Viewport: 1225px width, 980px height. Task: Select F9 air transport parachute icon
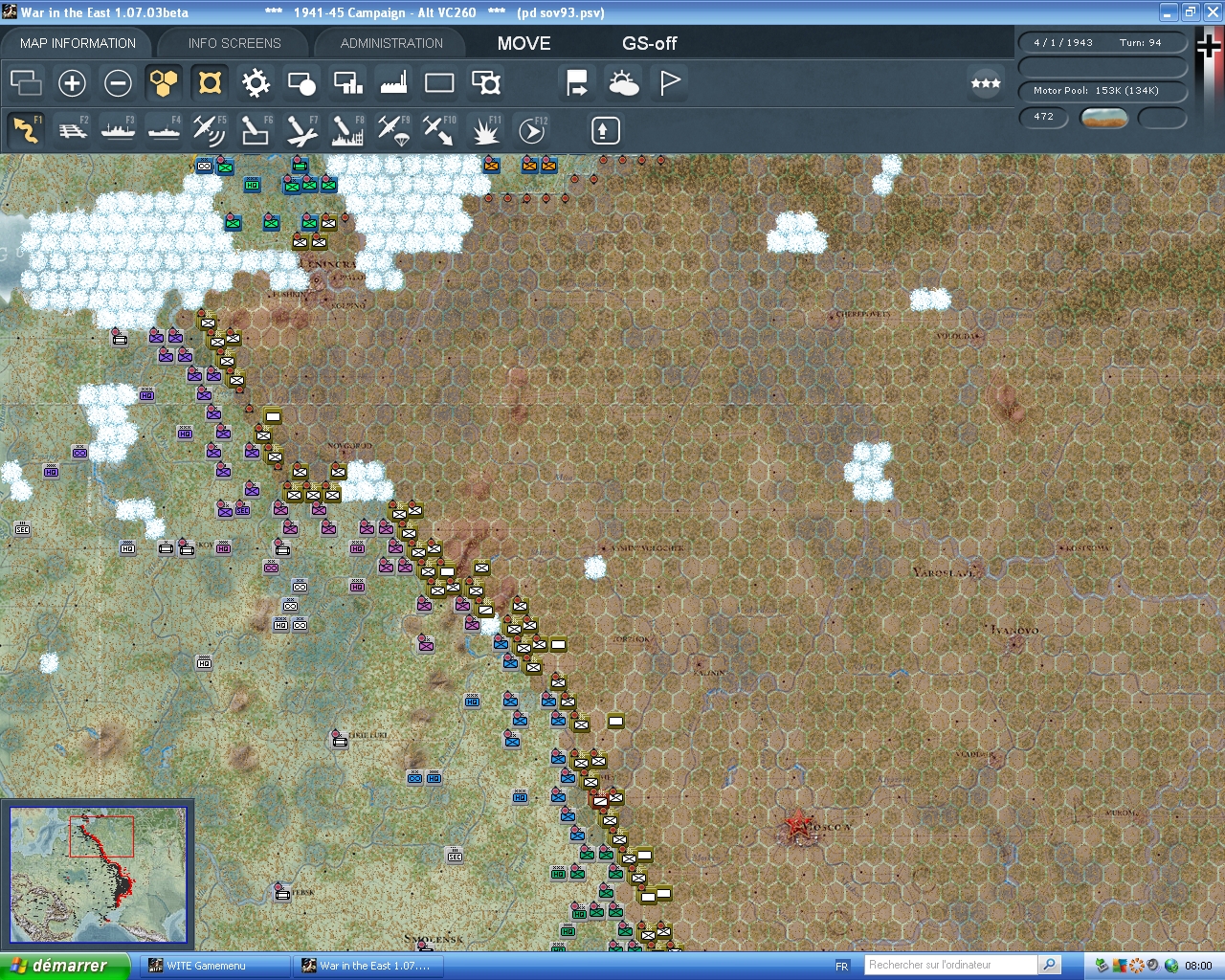point(393,130)
